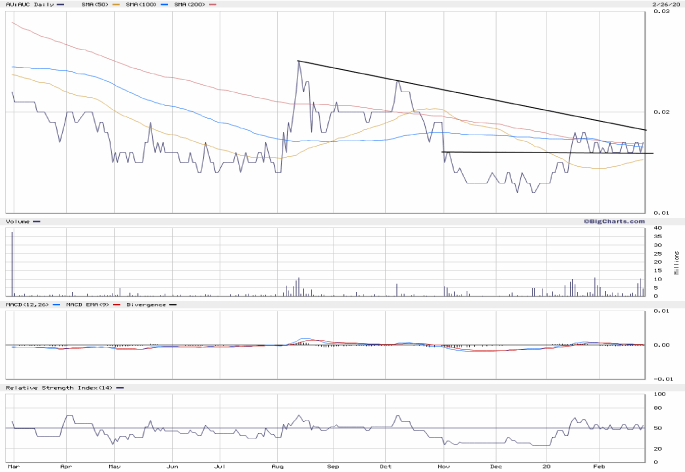Click the Divergence black legend marker
Image resolution: width=685 pixels, height=472 pixels.
(172, 304)
